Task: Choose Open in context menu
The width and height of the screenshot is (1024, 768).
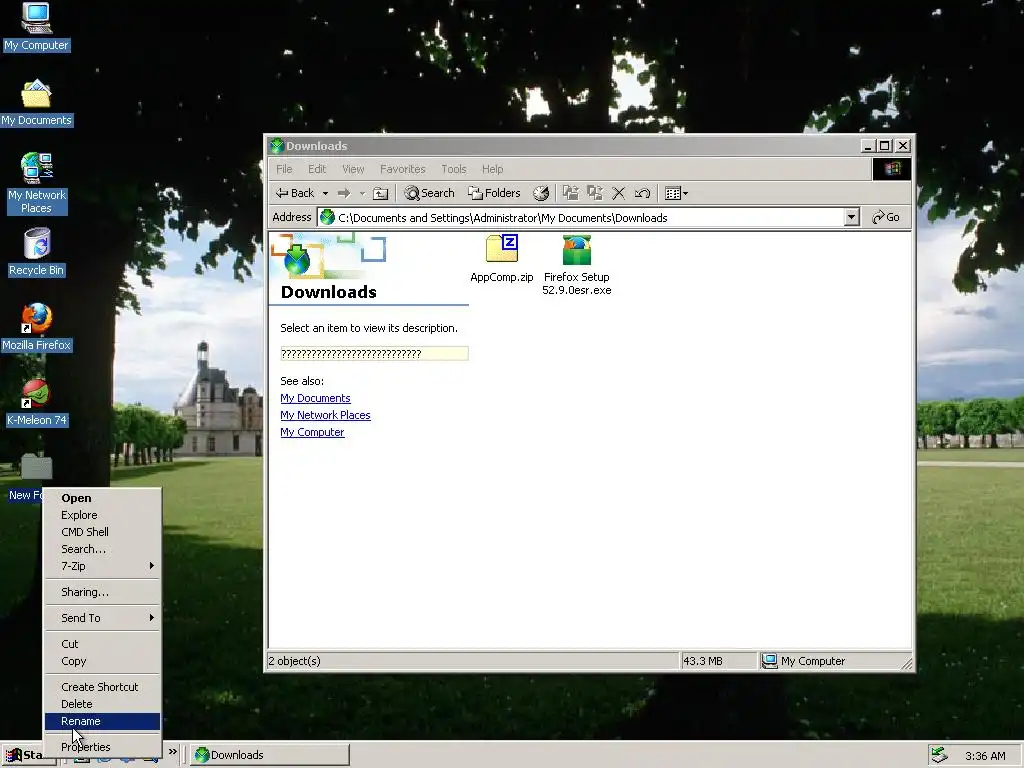Action: click(x=103, y=498)
